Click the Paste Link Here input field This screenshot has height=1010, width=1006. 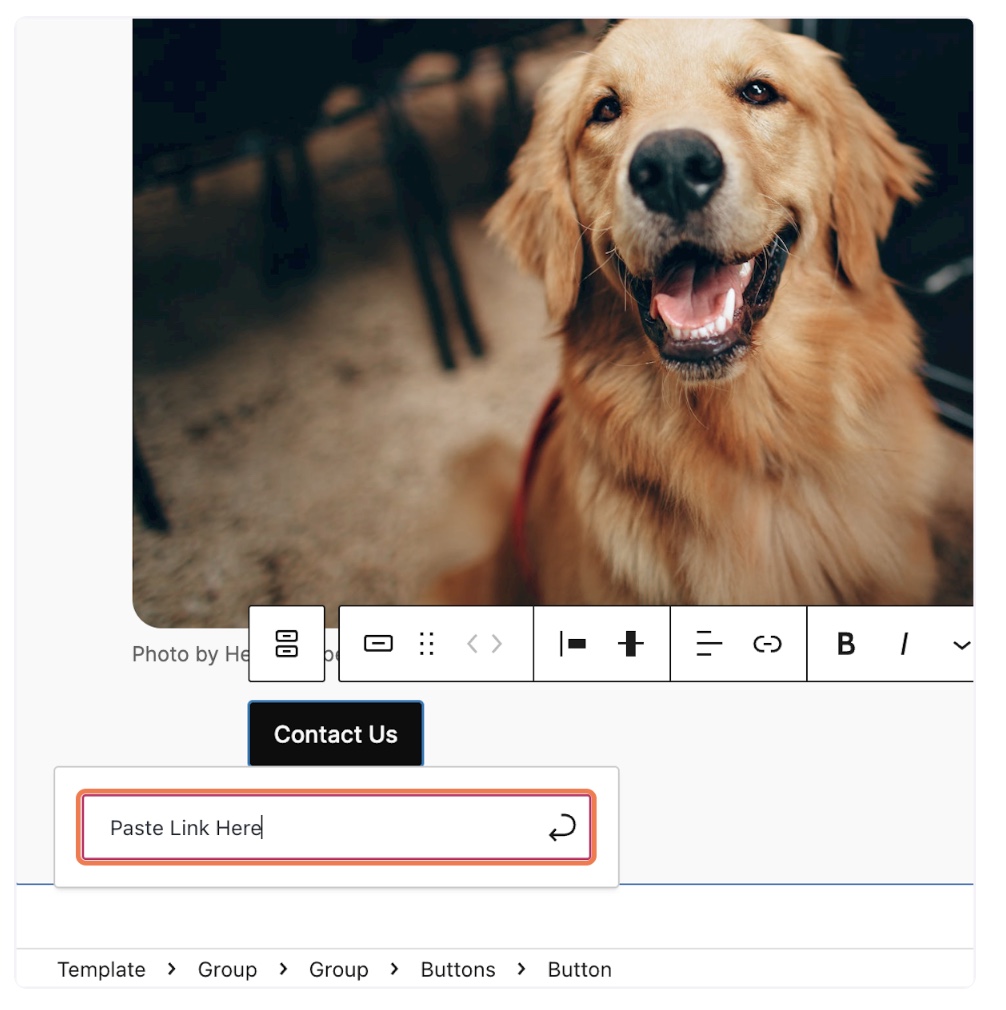tap(310, 827)
